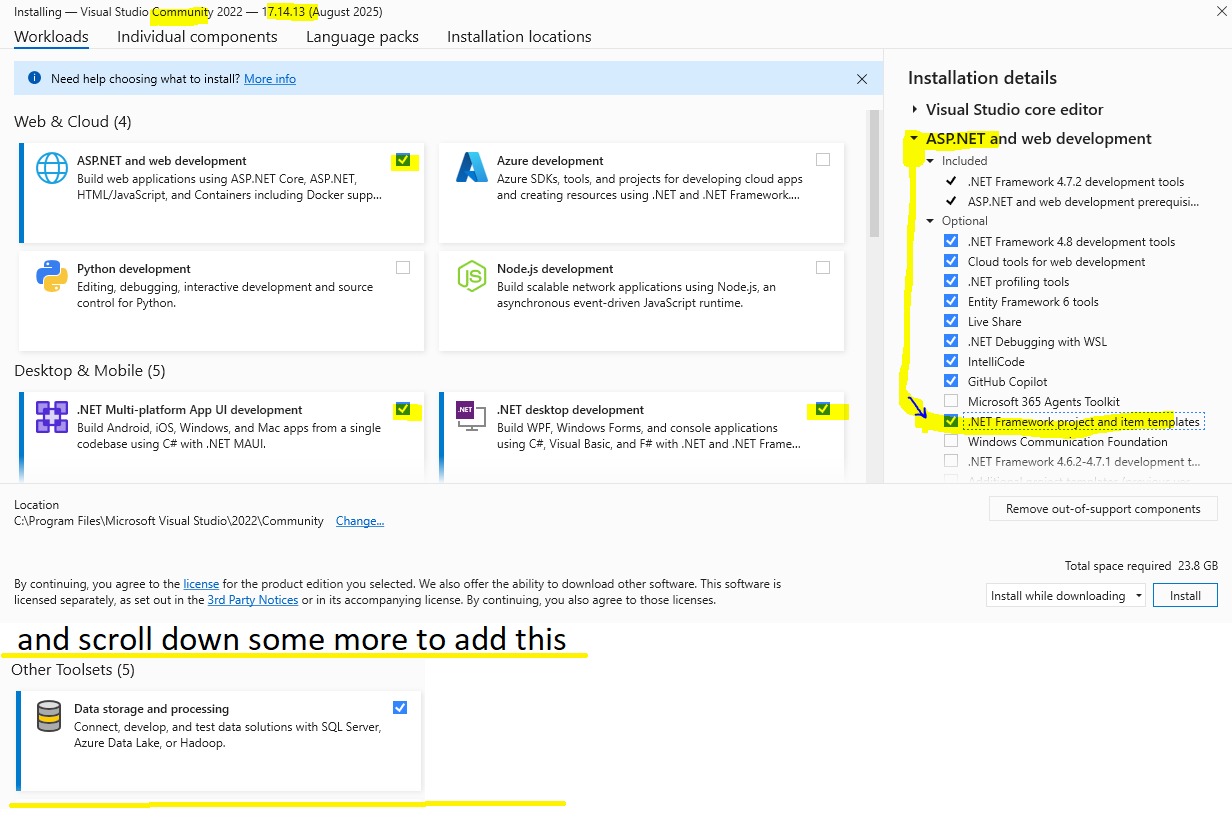Click the .NET desktop development icon
Screen dimensions: 1232x838
pyautogui.click(x=471, y=417)
